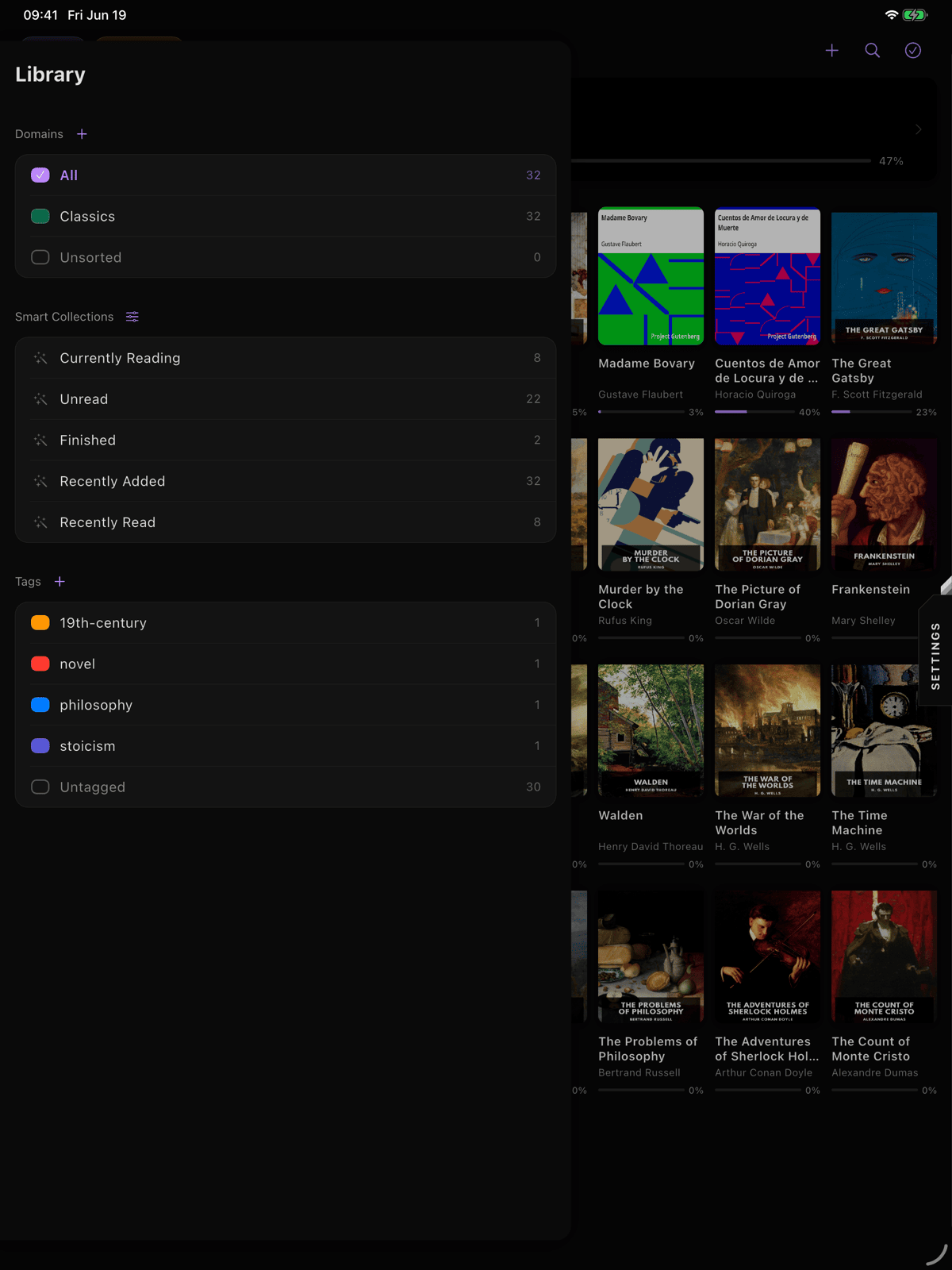Tap the orange 19th-century tag swatch

tap(40, 622)
